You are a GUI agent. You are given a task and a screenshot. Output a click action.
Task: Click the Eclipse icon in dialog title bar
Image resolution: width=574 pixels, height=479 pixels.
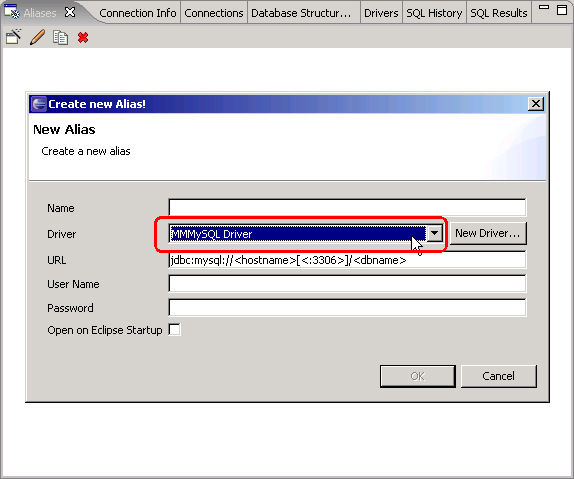point(39,104)
